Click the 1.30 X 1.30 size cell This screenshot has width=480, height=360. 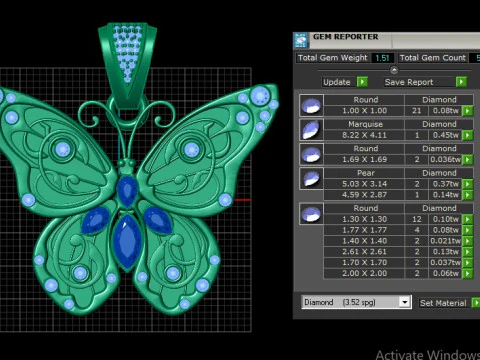364,219
